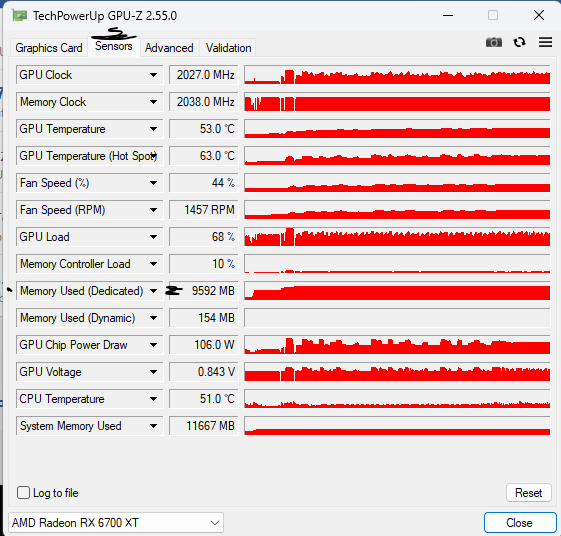
Task: Open the Fan Speed (RPM) dropdown arrow
Action: (153, 210)
